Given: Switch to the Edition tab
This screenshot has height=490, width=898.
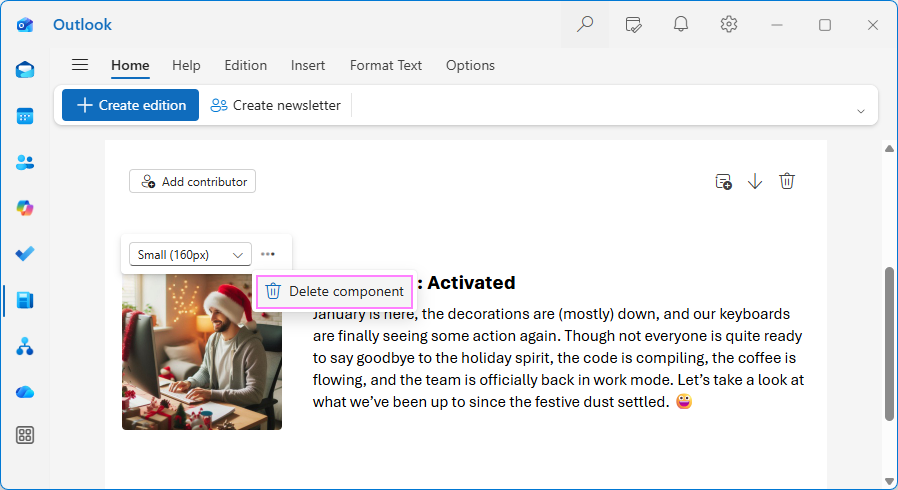Looking at the screenshot, I should tap(246, 65).
